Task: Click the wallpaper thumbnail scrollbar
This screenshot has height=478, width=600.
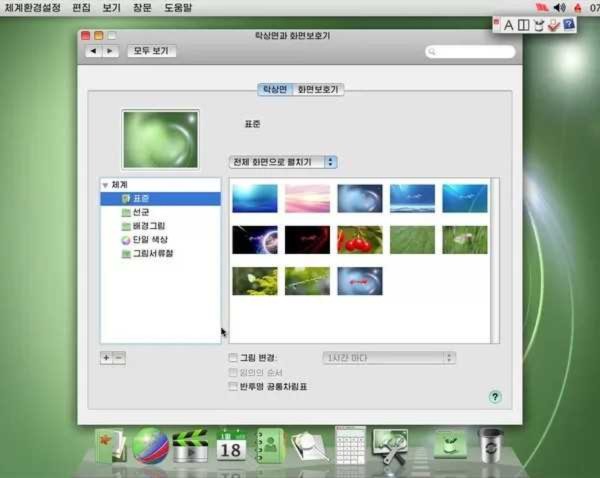Action: 495,260
